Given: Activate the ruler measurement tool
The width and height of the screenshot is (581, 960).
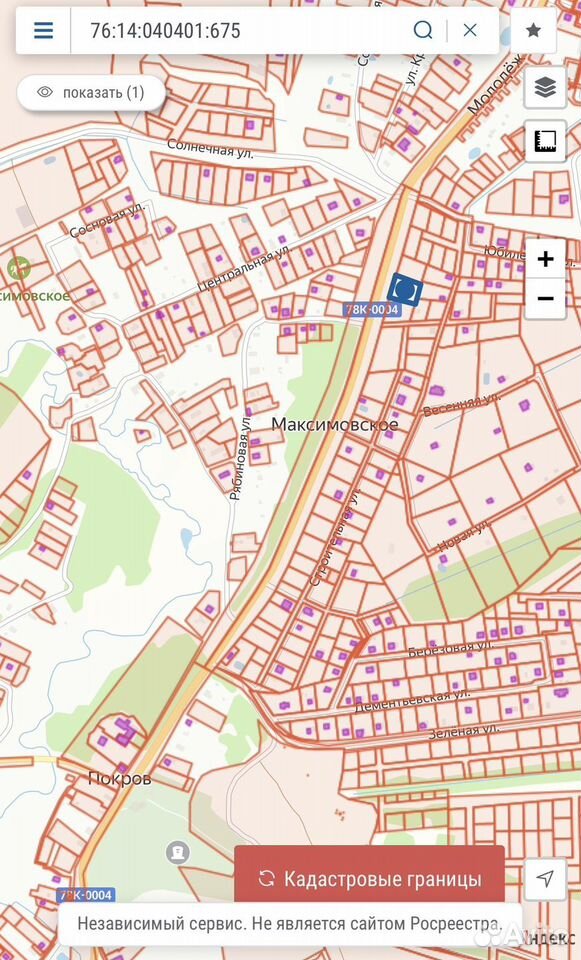Looking at the screenshot, I should [545, 141].
